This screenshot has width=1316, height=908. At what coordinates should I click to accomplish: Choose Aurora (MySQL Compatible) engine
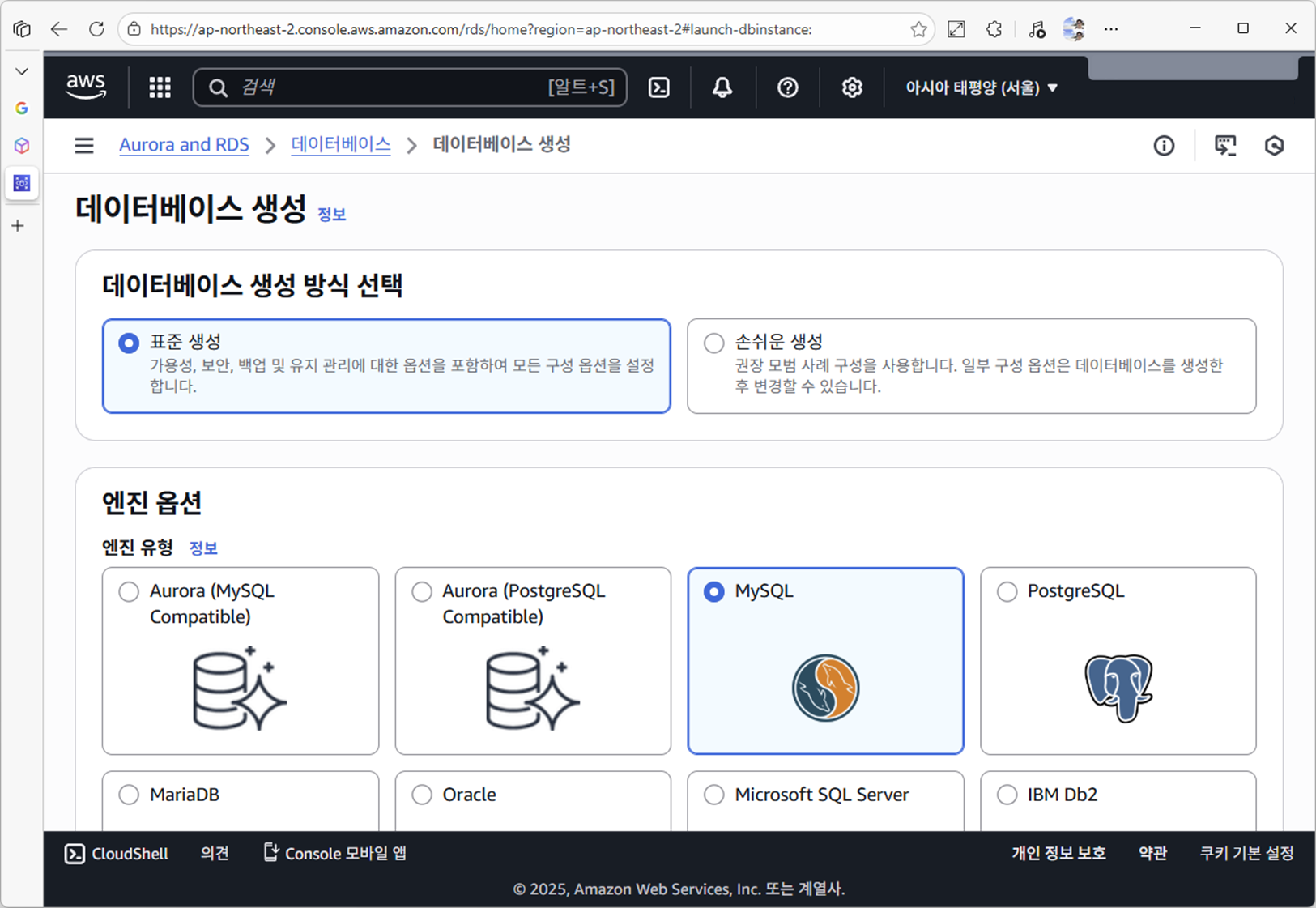coord(129,592)
